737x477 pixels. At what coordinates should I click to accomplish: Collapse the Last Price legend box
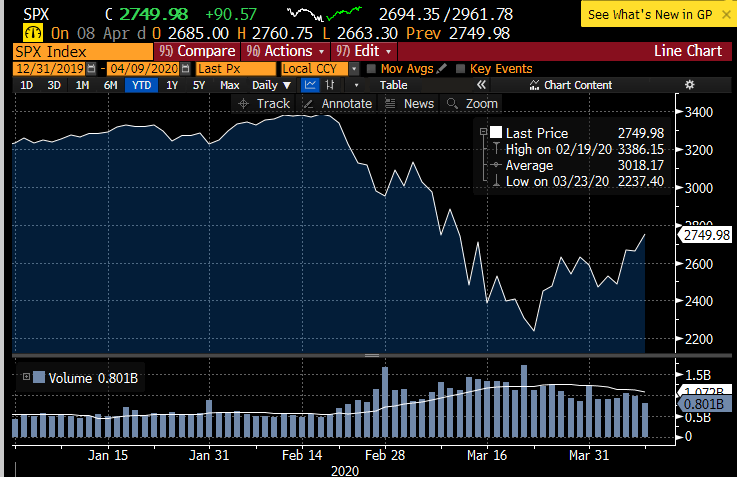click(x=483, y=132)
